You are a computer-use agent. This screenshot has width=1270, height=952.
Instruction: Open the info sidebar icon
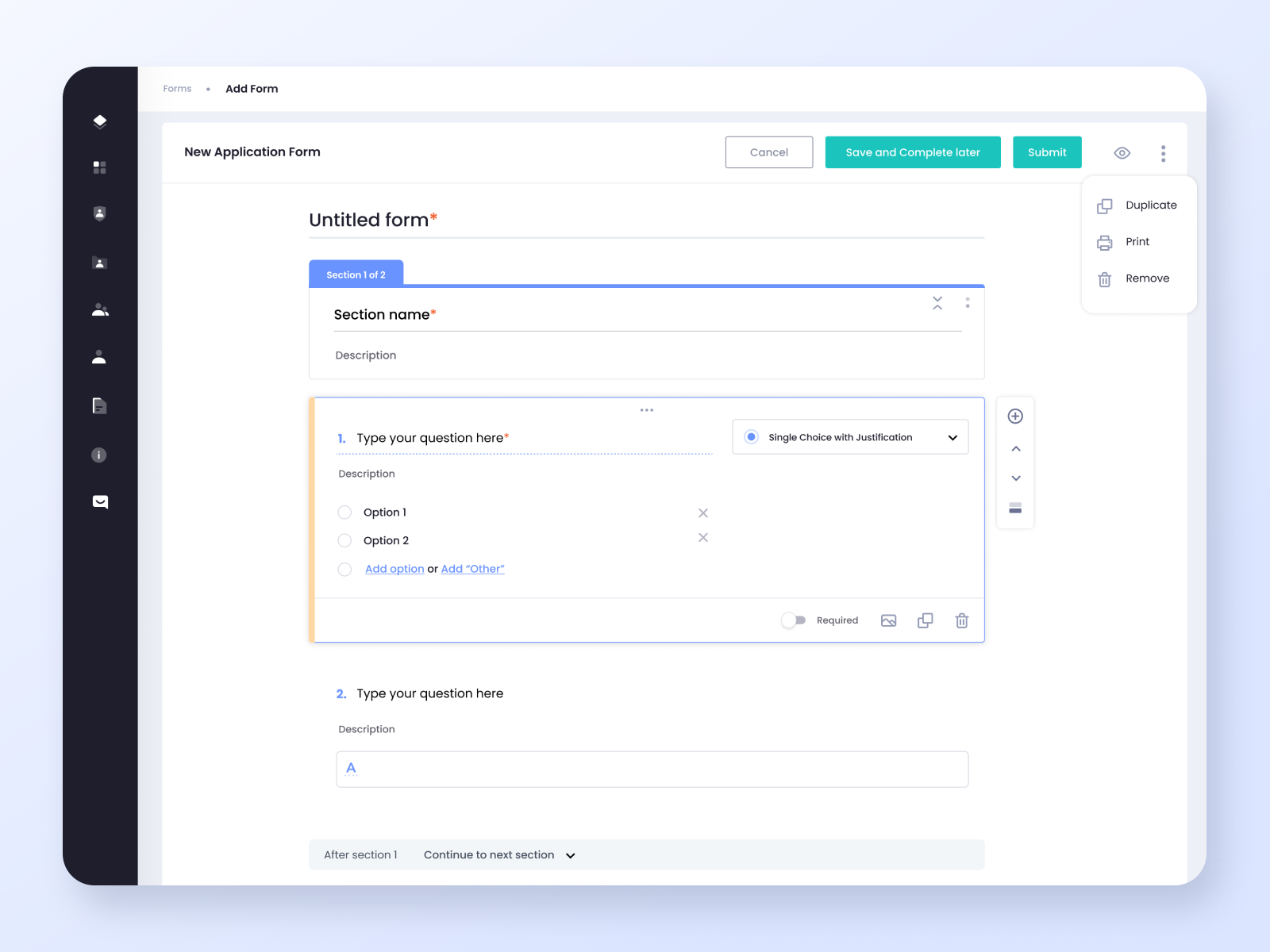[x=99, y=455]
